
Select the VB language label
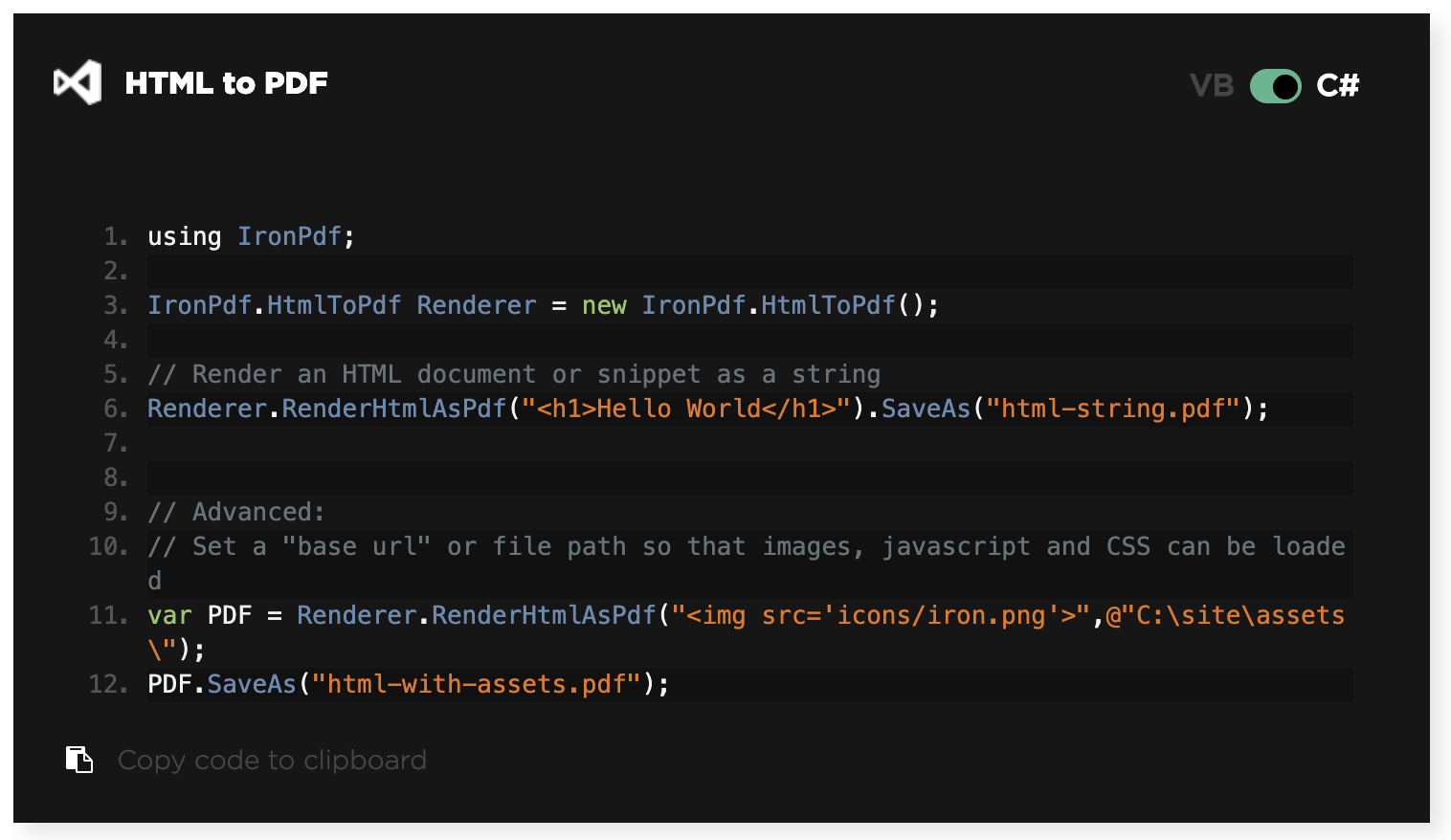coord(1212,86)
